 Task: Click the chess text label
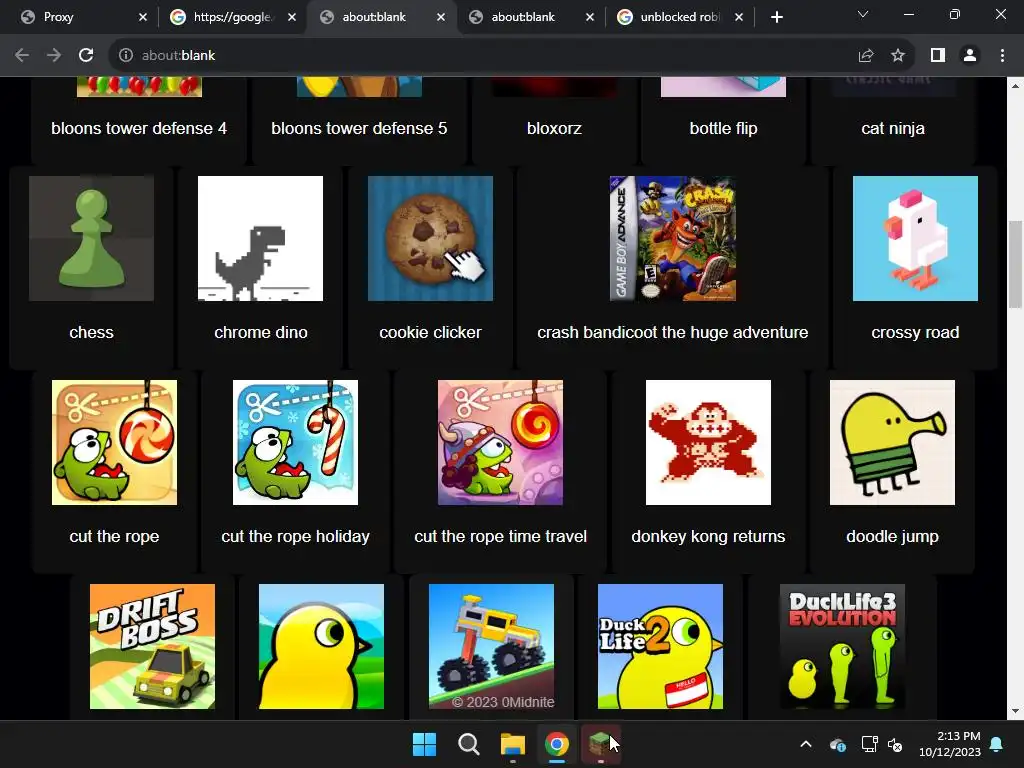(x=91, y=332)
